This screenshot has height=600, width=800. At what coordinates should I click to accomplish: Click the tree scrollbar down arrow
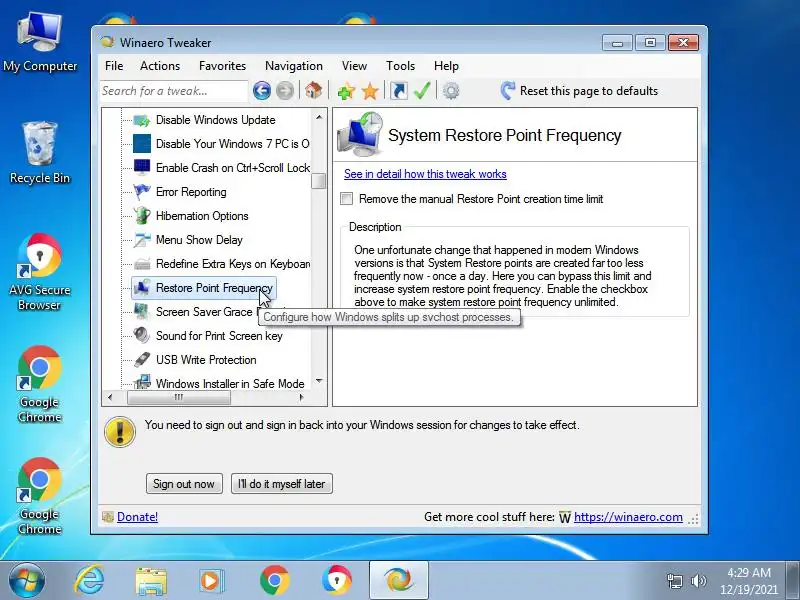coord(319,381)
